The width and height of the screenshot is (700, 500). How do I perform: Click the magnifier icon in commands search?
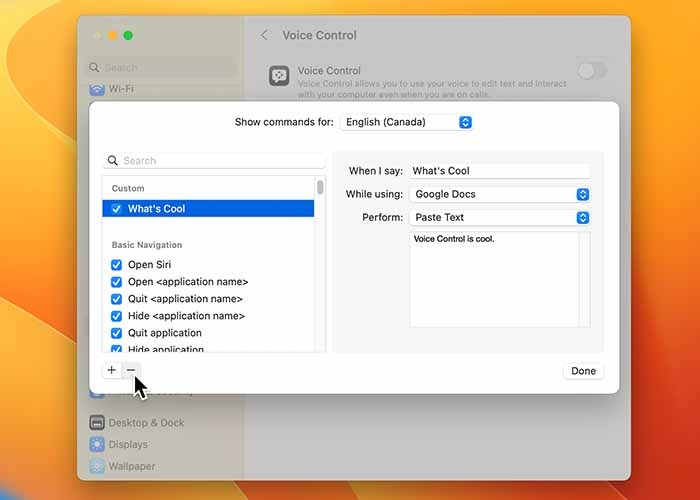coord(112,161)
